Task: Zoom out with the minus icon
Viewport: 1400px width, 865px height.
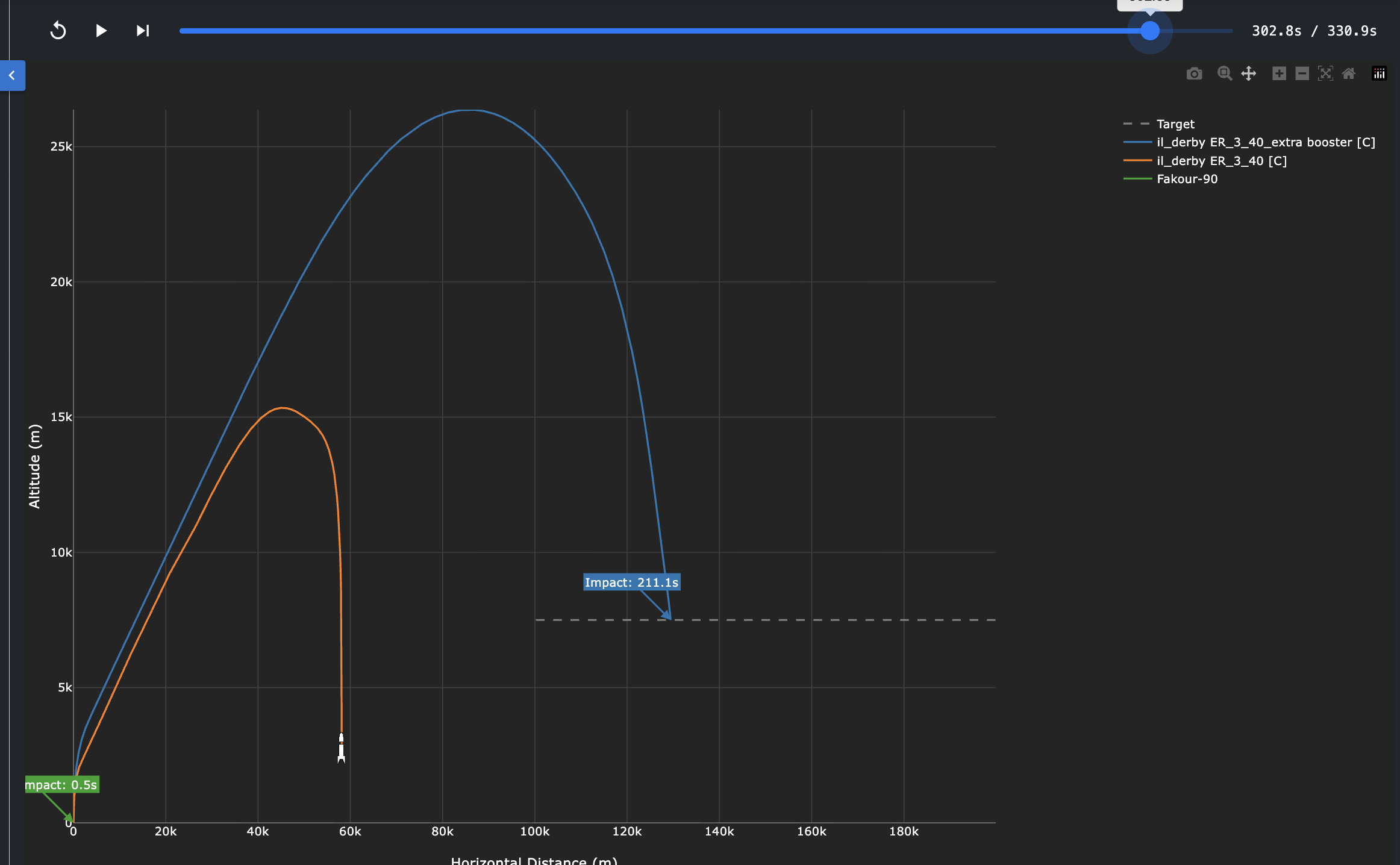Action: [1302, 73]
